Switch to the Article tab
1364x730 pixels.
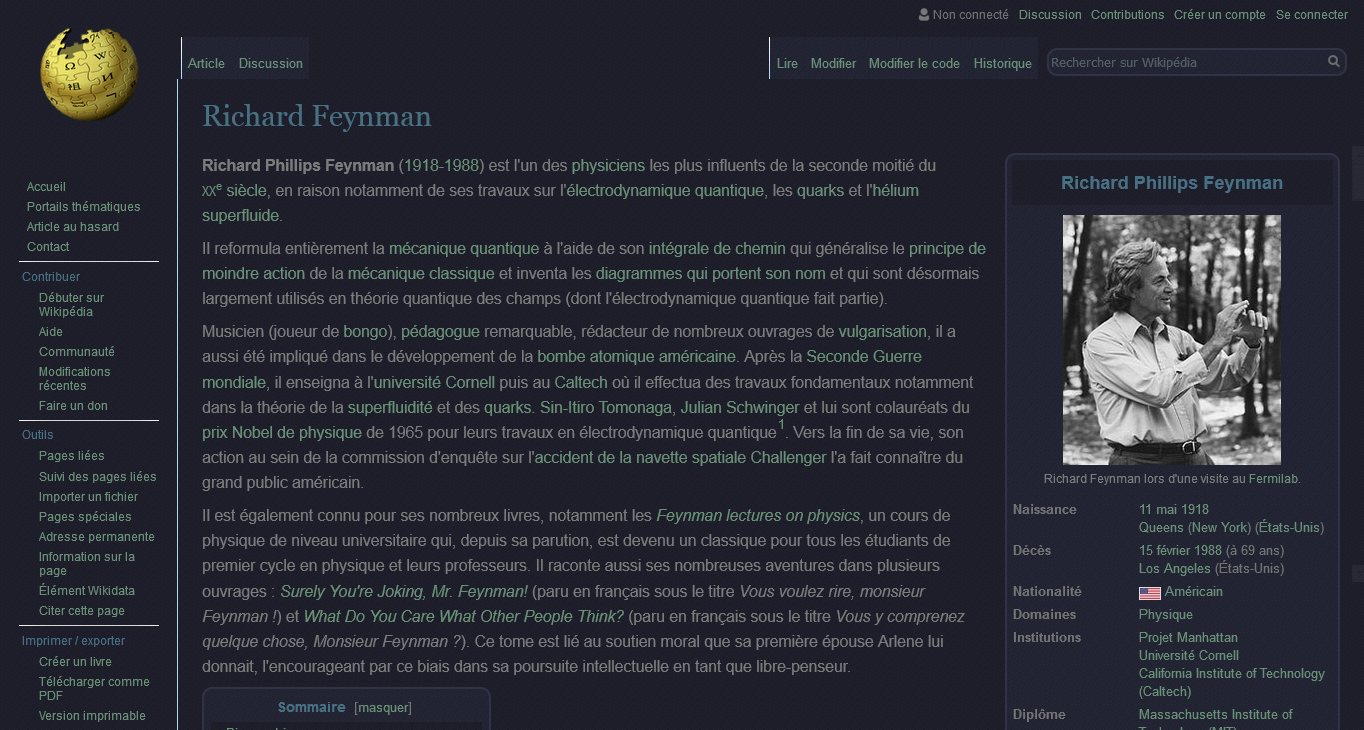(206, 63)
